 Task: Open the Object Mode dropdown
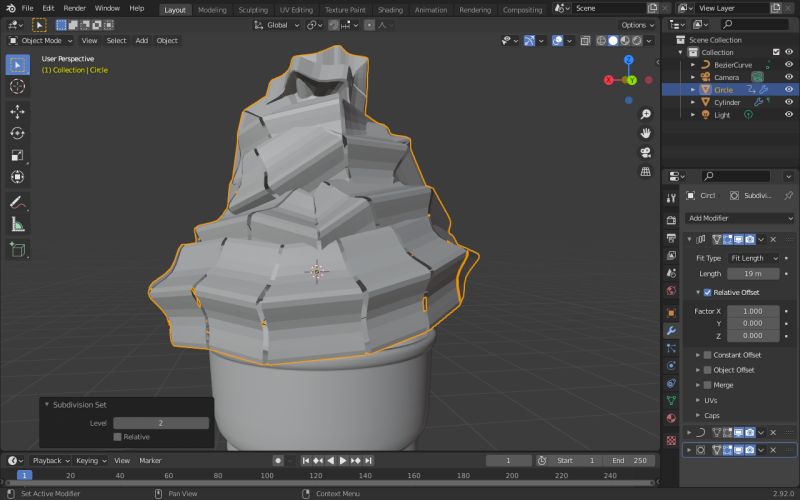point(41,41)
